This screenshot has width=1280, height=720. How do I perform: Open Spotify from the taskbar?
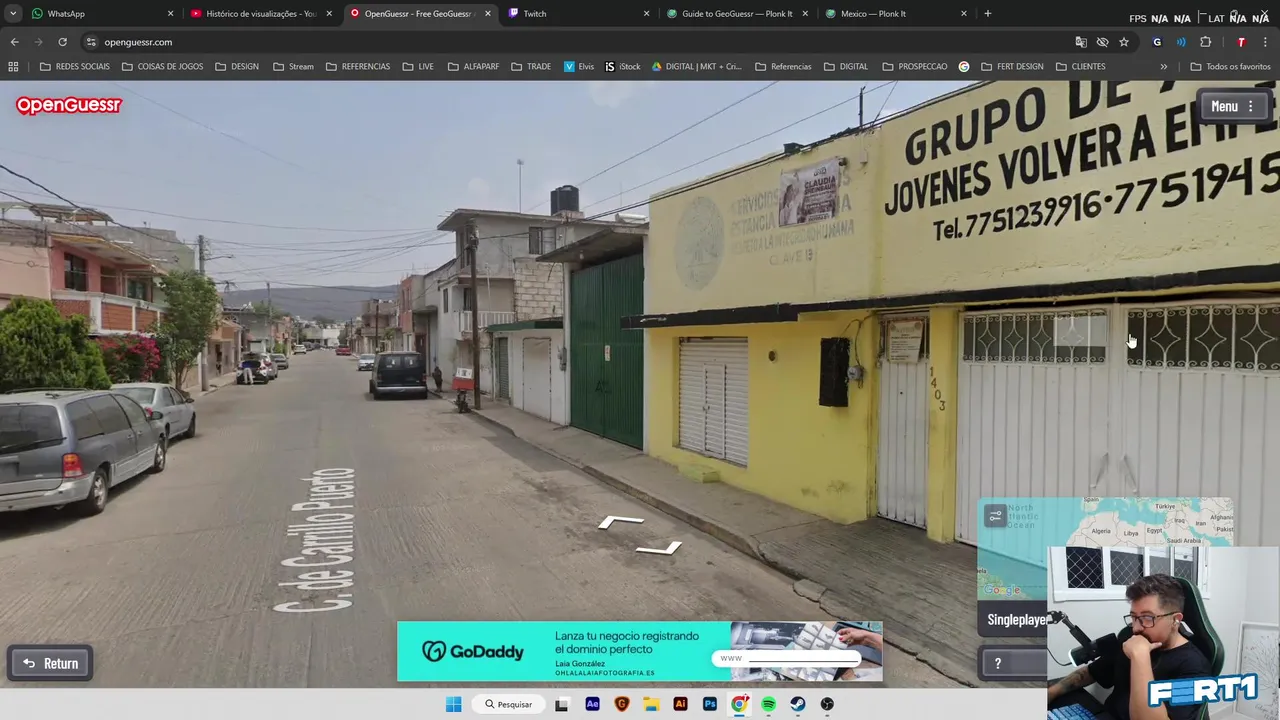click(x=768, y=704)
